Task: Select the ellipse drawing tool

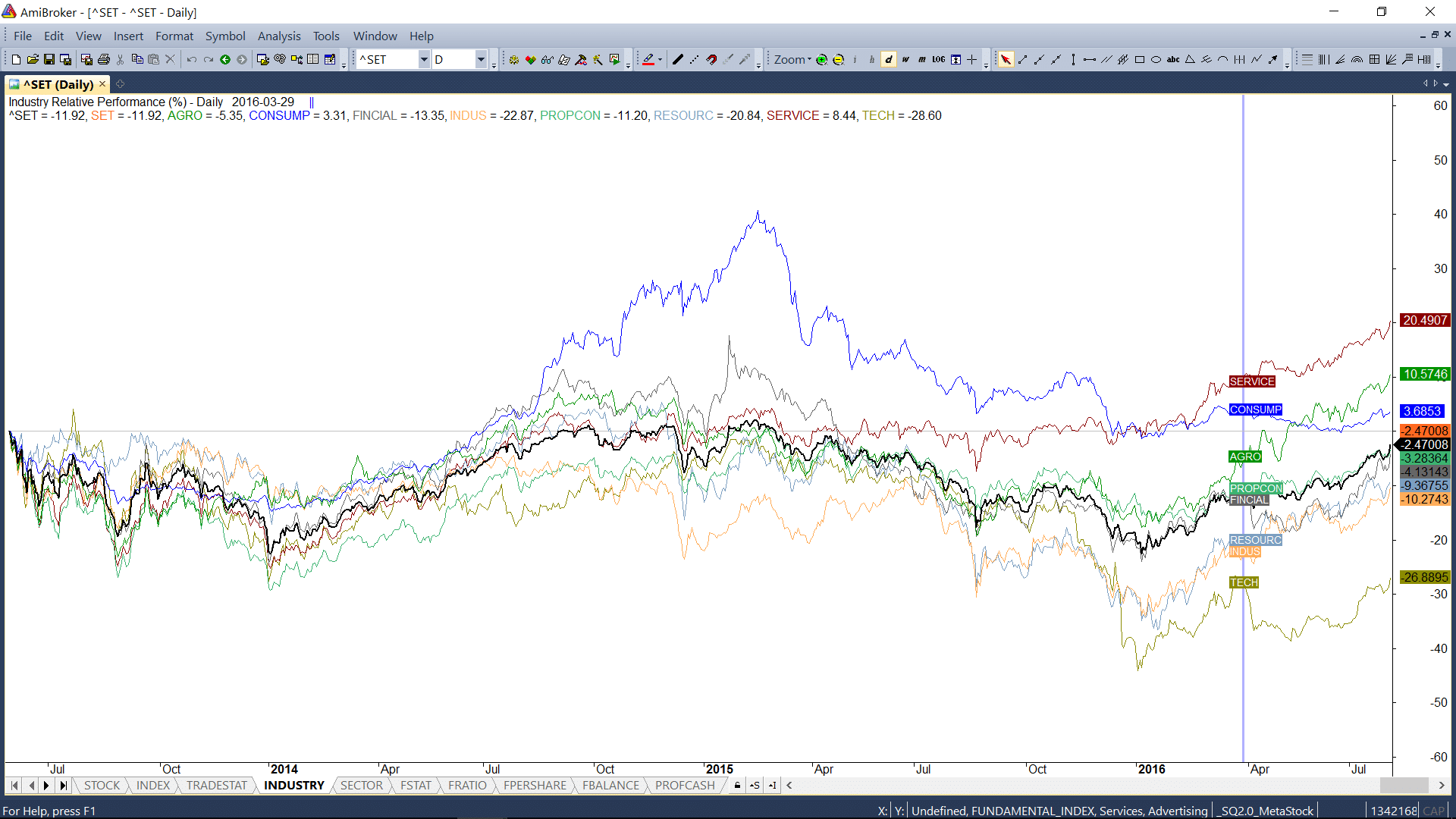Action: point(1156,59)
